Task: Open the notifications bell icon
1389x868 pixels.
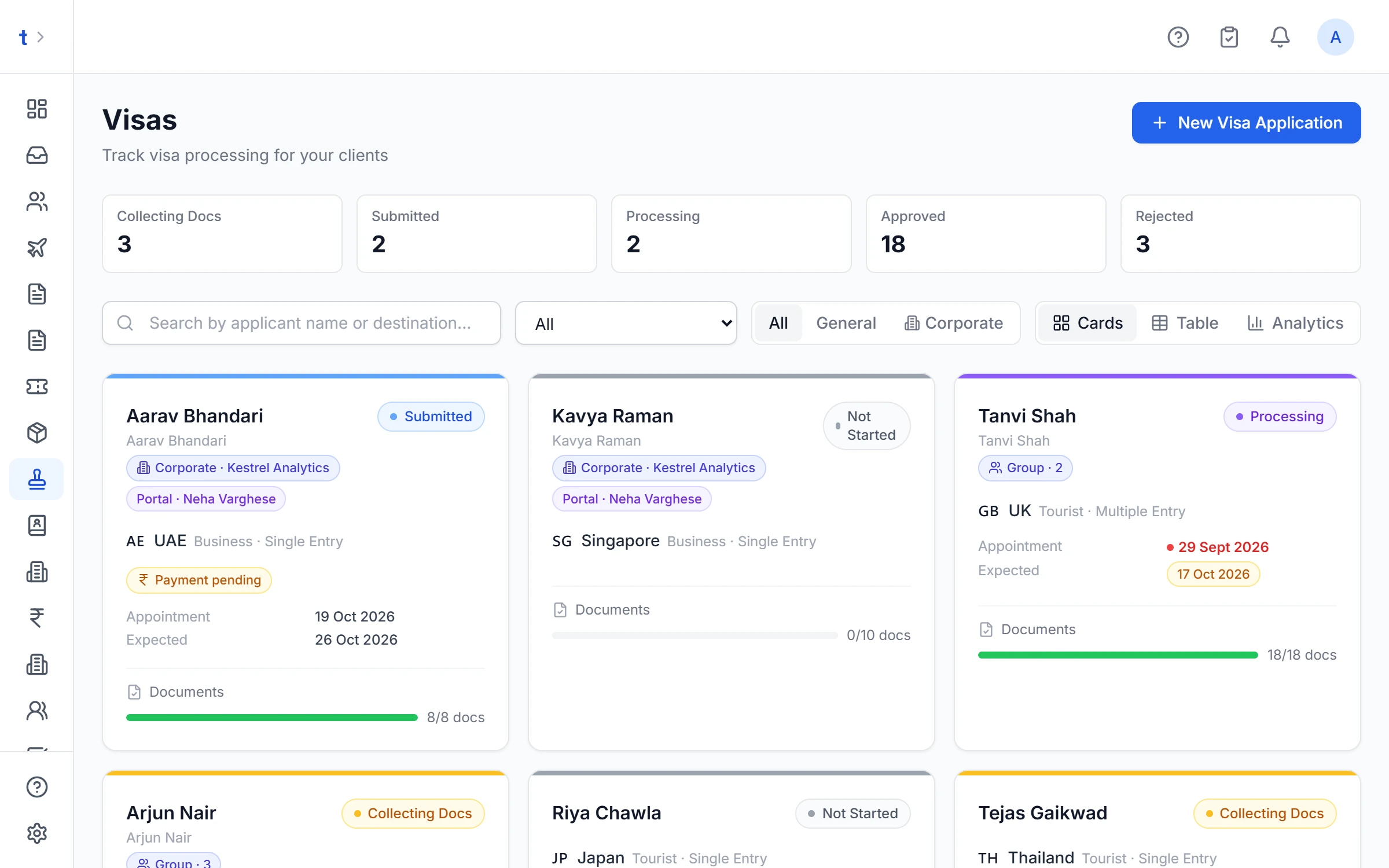Action: (1280, 37)
